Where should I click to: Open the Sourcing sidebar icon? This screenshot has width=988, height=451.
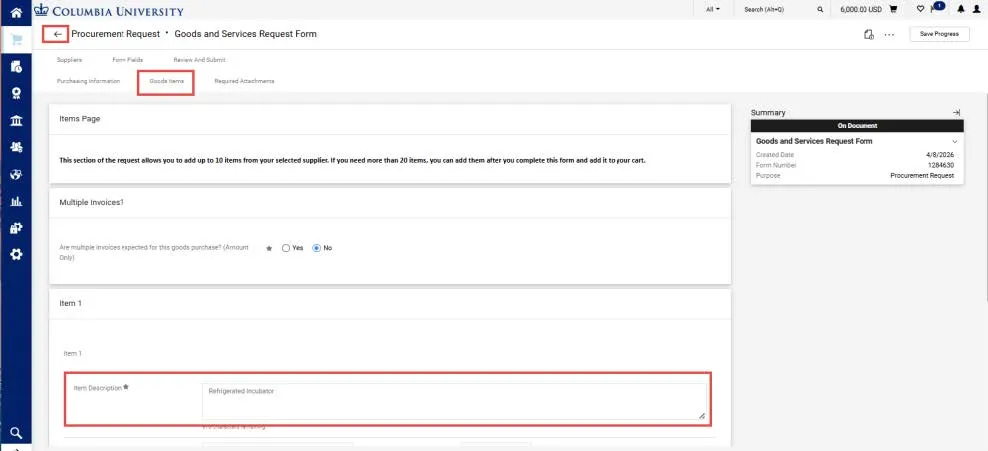[x=16, y=174]
